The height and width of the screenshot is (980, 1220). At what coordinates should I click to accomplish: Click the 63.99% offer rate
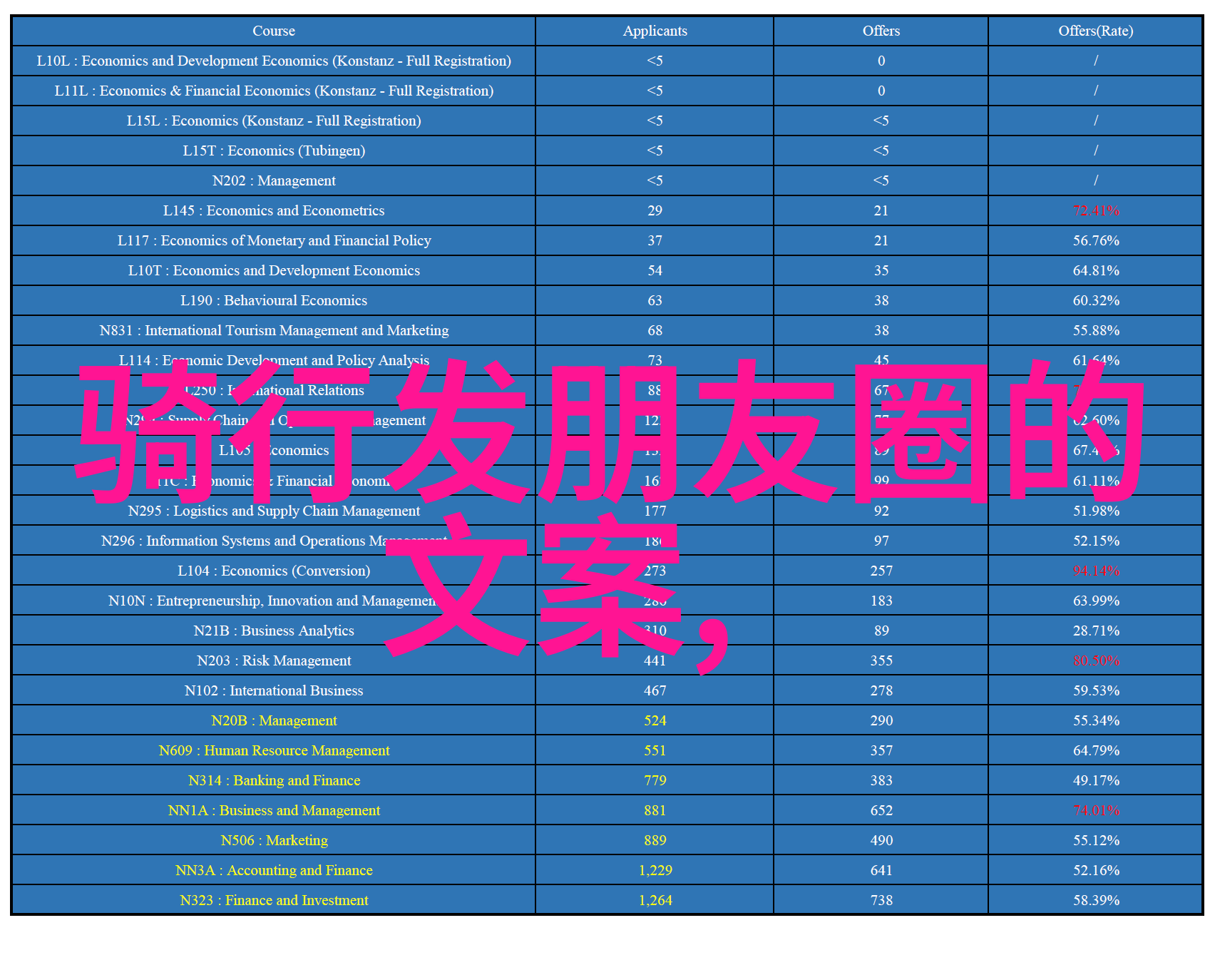[x=1096, y=601]
